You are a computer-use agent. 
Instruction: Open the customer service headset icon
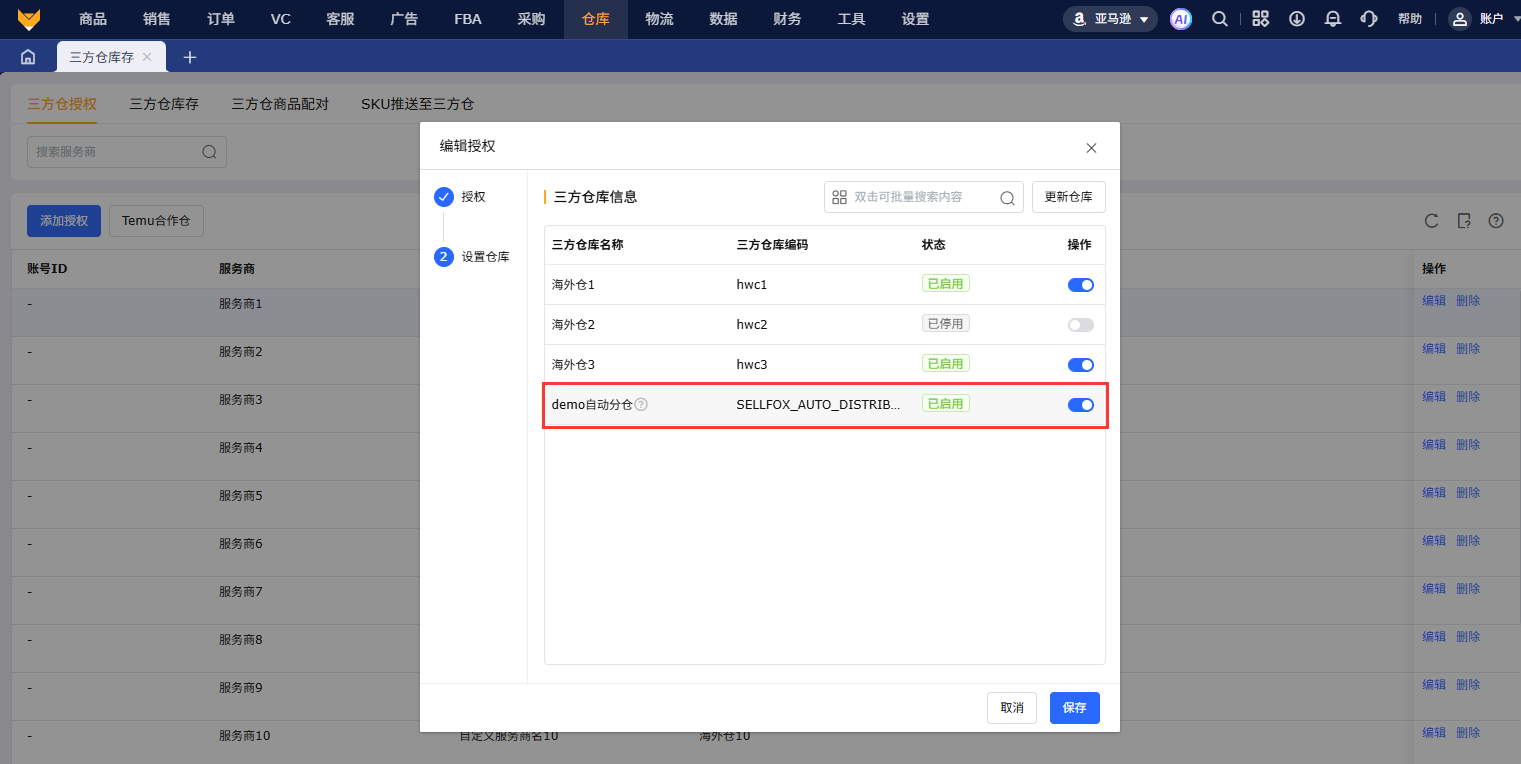click(x=1369, y=19)
